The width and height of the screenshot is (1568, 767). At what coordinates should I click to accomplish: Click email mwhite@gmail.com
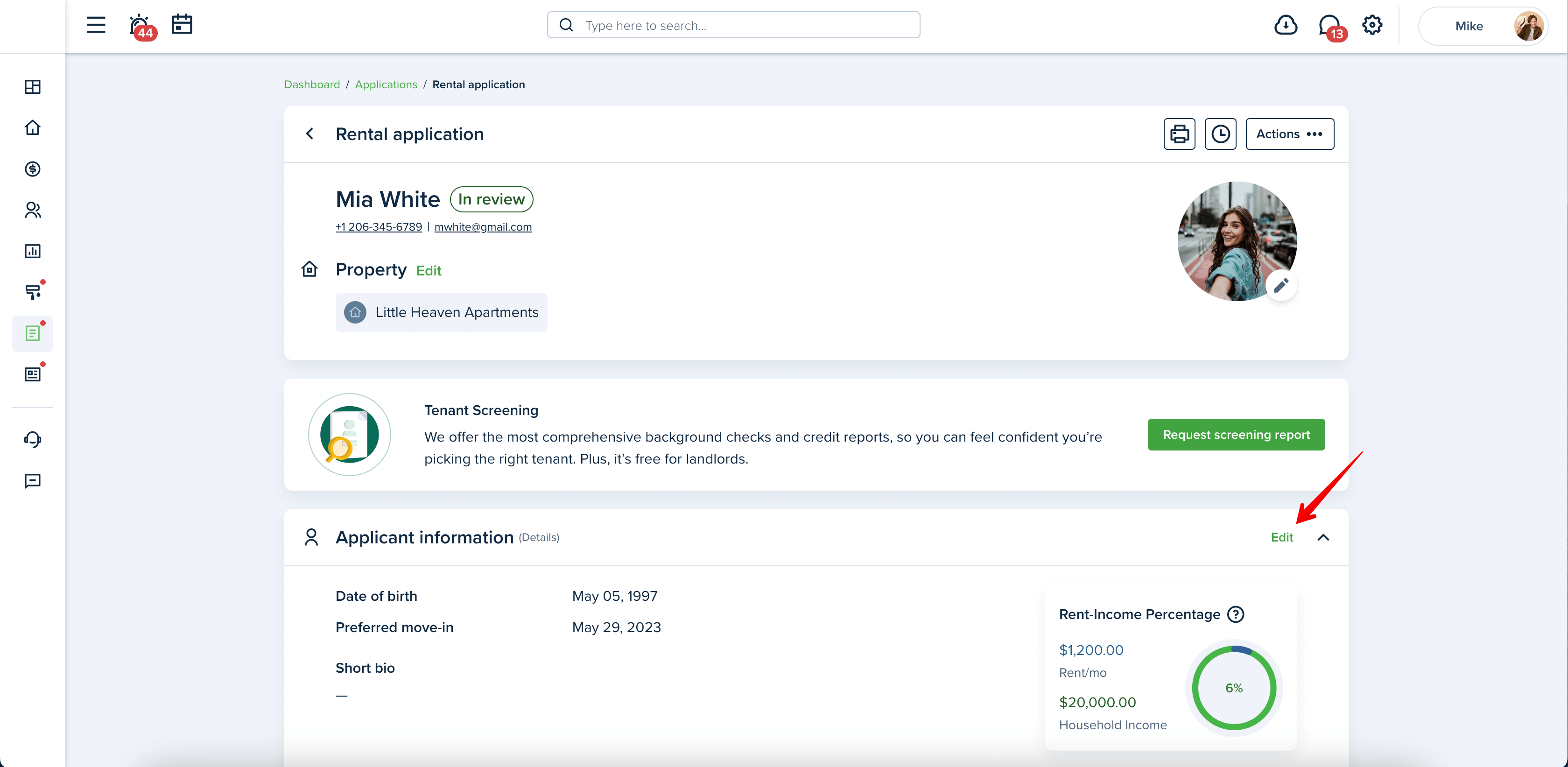483,227
